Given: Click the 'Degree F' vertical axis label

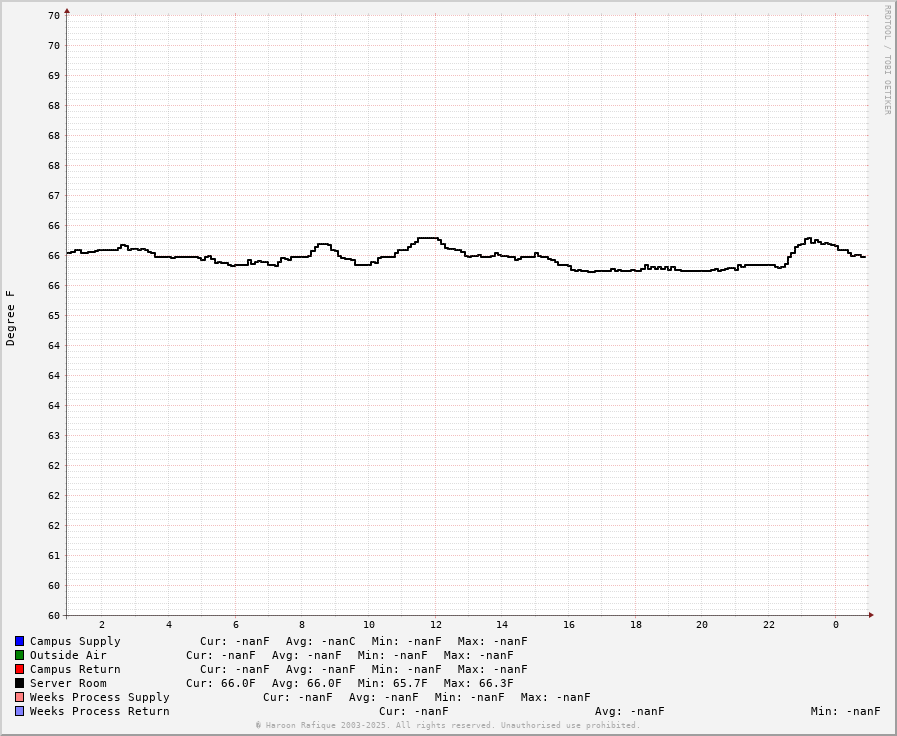Looking at the screenshot, I should tap(11, 318).
